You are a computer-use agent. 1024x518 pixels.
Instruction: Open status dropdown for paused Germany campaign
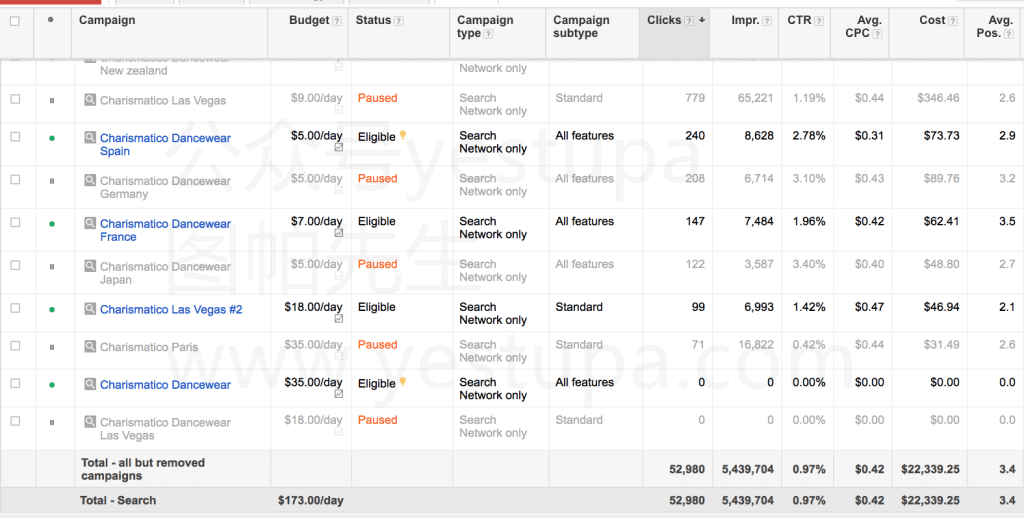coord(52,181)
